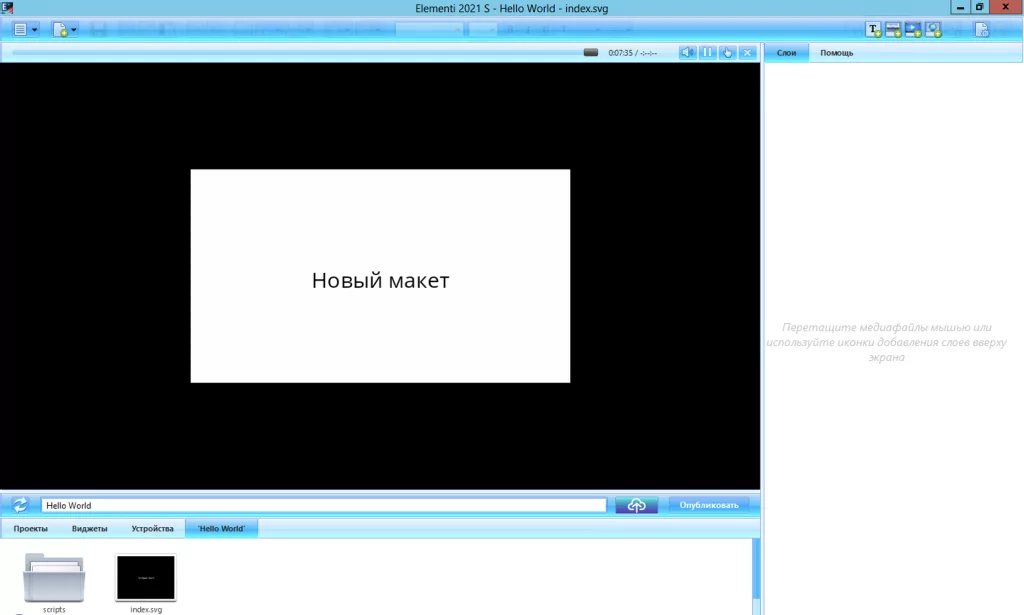1024x615 pixels.
Task: Click the add web widget layer icon
Action: coord(933,29)
